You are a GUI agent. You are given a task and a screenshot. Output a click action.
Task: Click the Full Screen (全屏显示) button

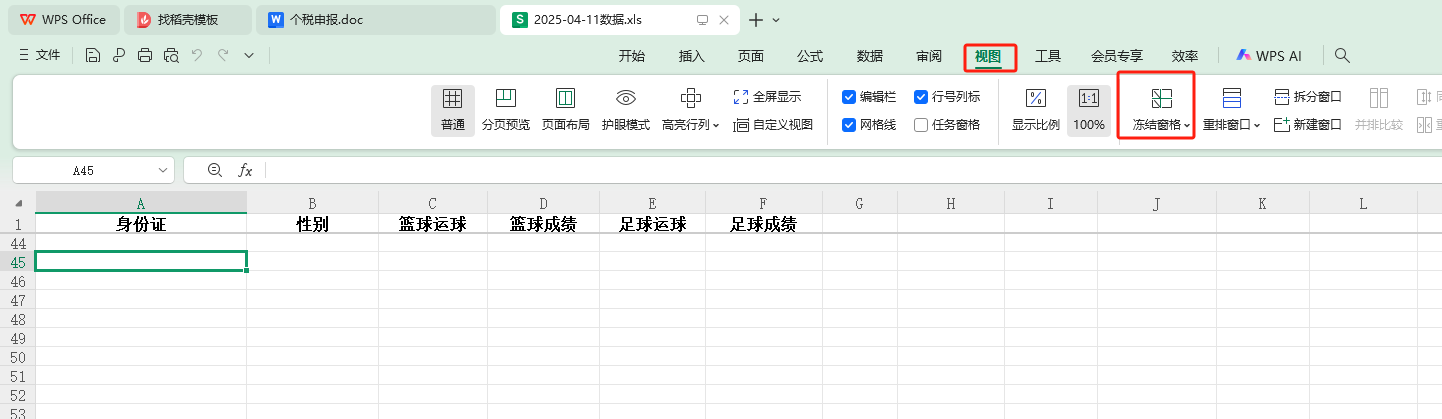[x=767, y=97]
